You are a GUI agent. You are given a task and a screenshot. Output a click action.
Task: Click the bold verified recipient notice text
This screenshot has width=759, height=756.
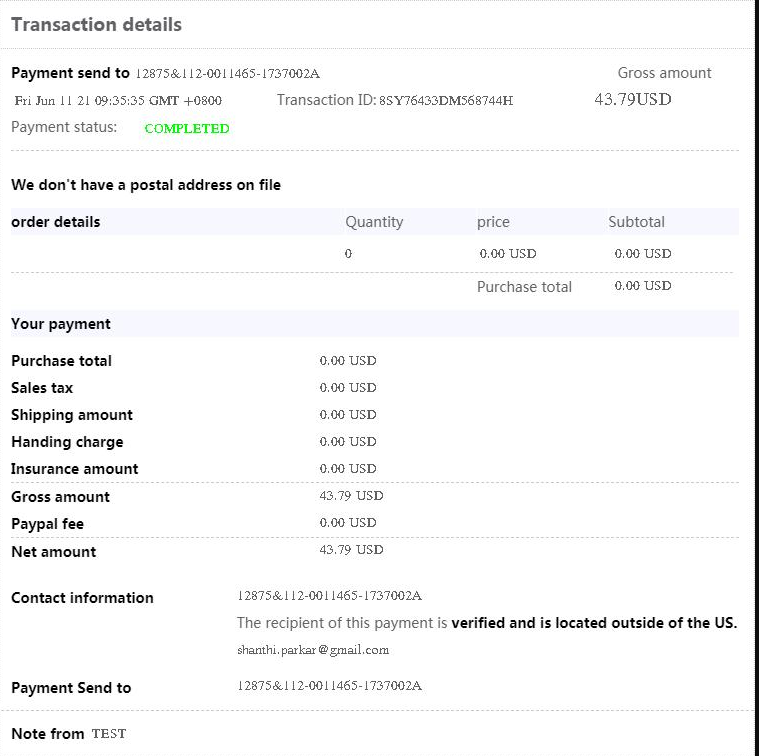[594, 623]
